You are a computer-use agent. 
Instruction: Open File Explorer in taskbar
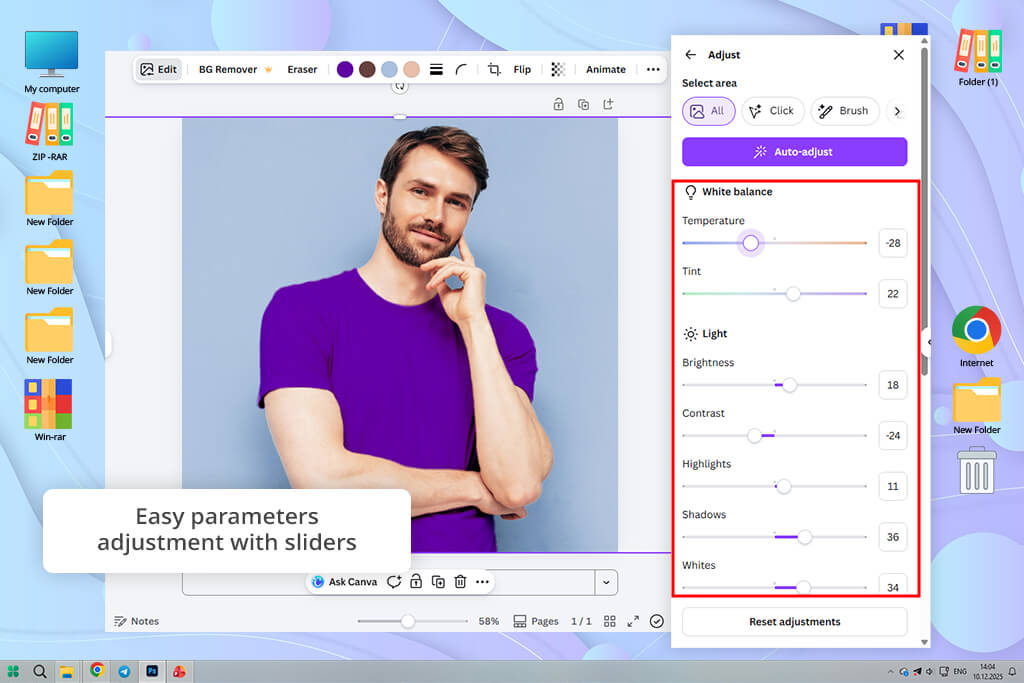coord(67,671)
